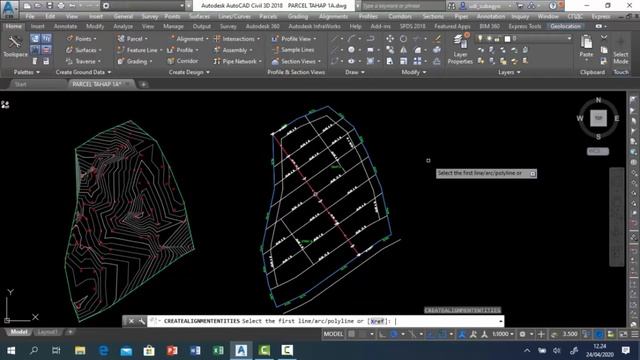This screenshot has width=640, height=360.
Task: Click the New file icon in quick access toolbar
Action: pyautogui.click(x=27, y=6)
